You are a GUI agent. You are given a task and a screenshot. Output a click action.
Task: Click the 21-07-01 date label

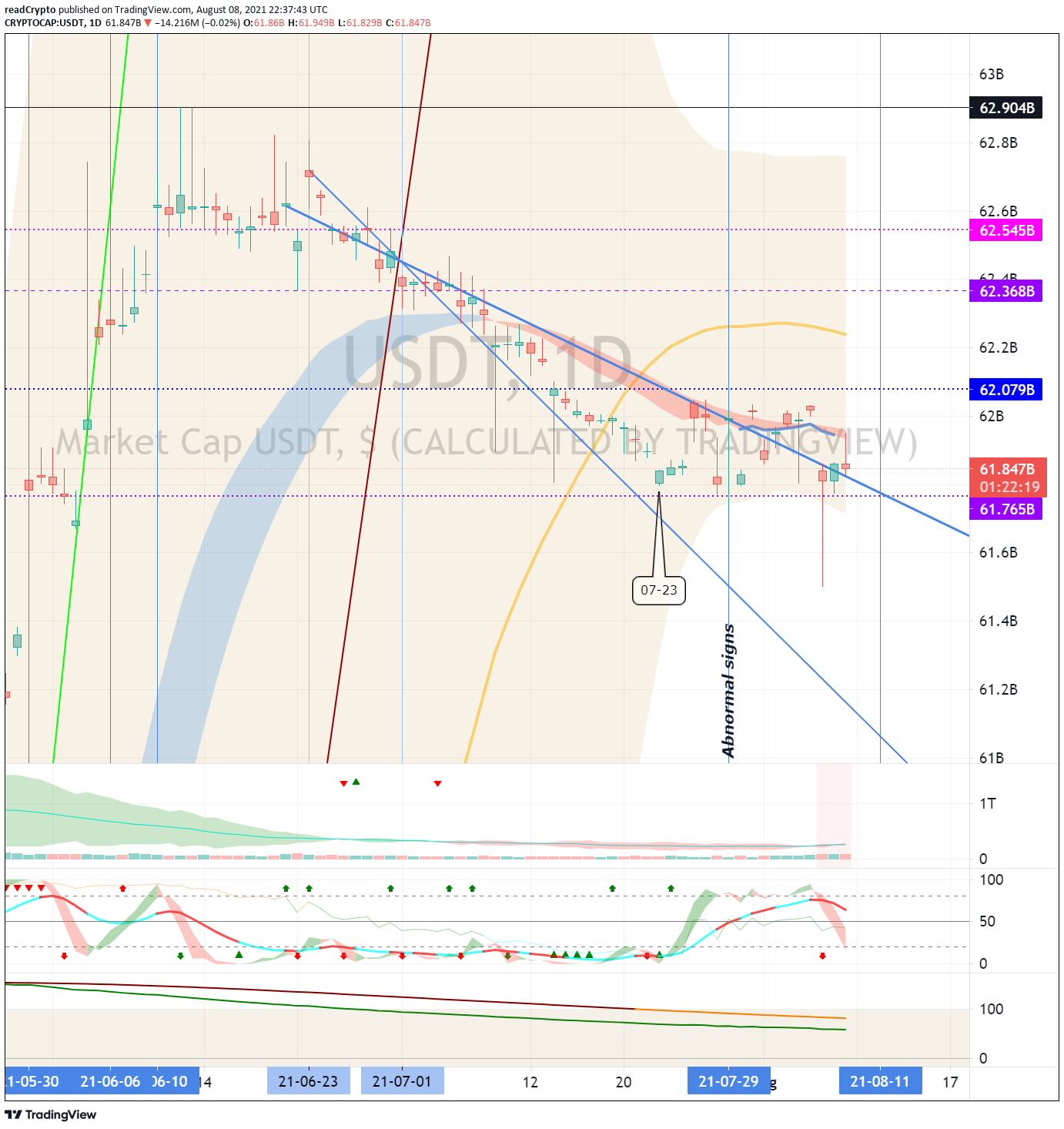pos(402,1081)
